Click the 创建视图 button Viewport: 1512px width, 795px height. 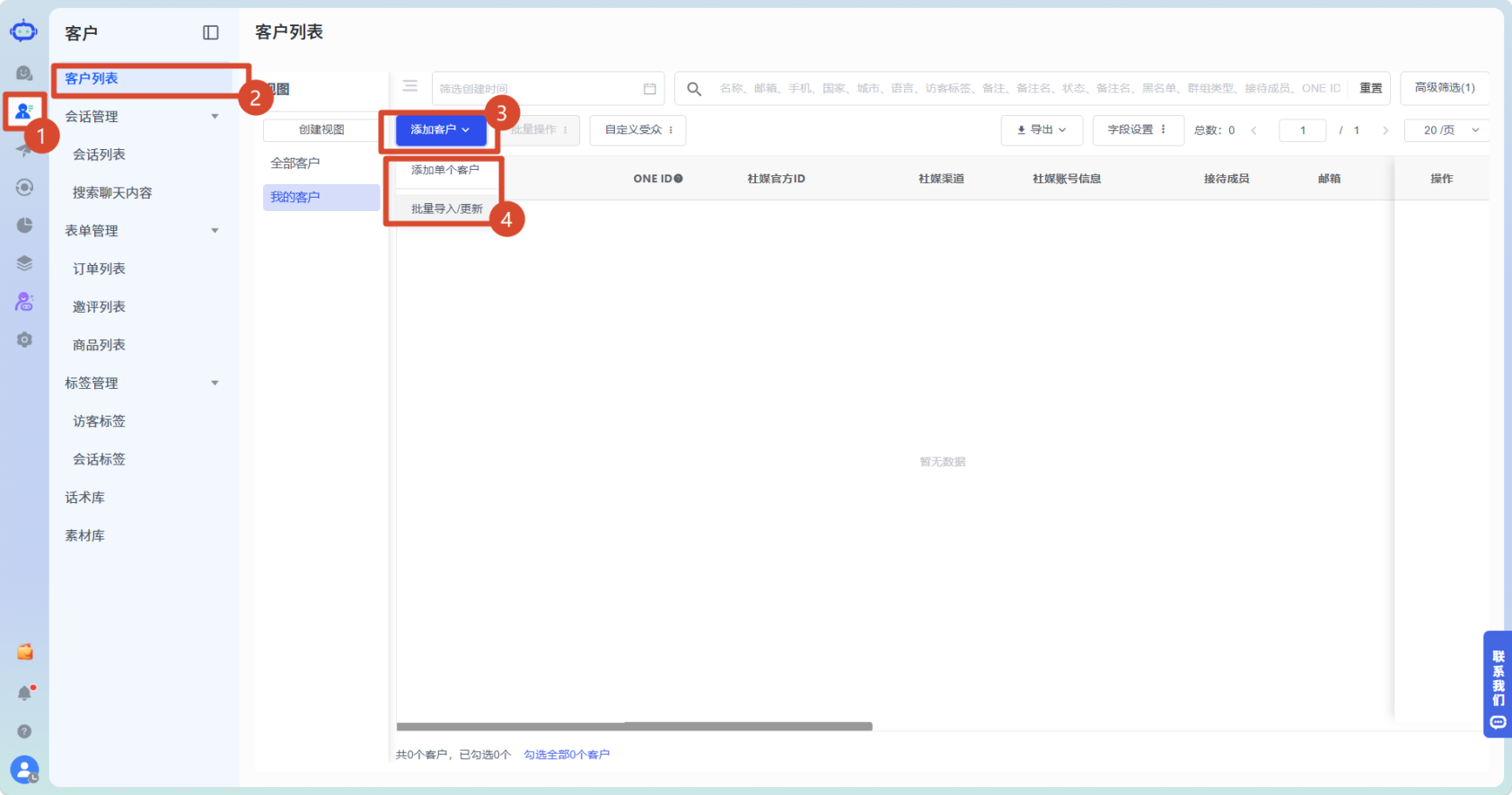[x=321, y=130]
